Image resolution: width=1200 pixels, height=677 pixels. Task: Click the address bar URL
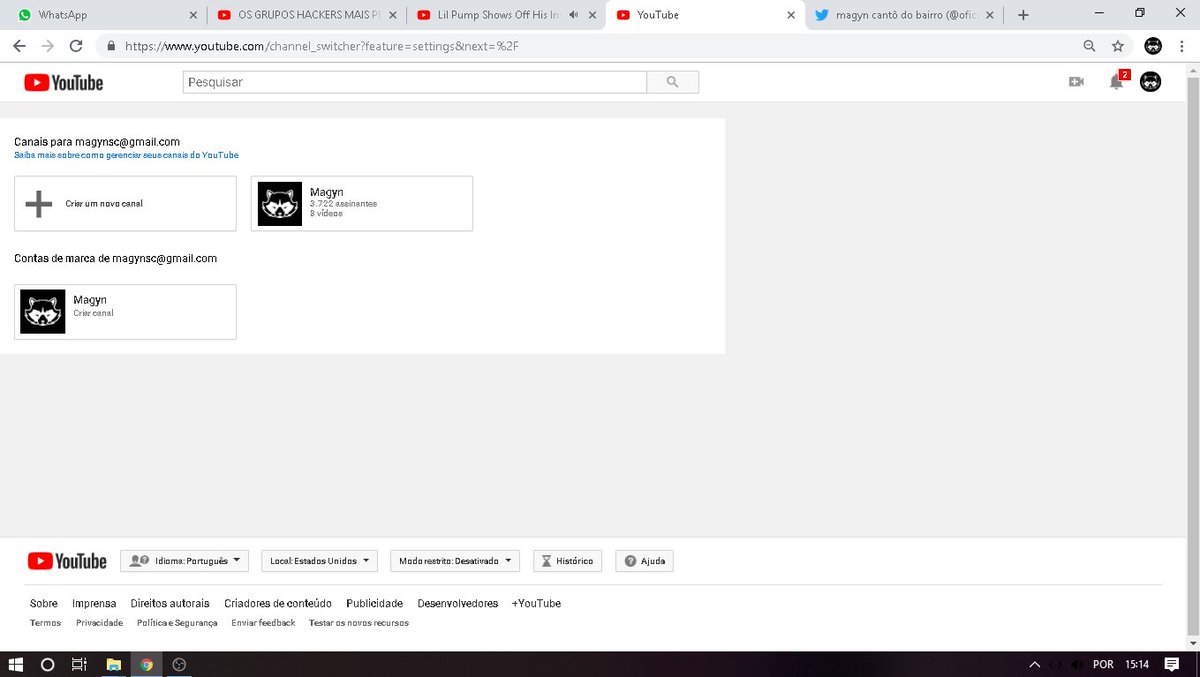pyautogui.click(x=321, y=46)
